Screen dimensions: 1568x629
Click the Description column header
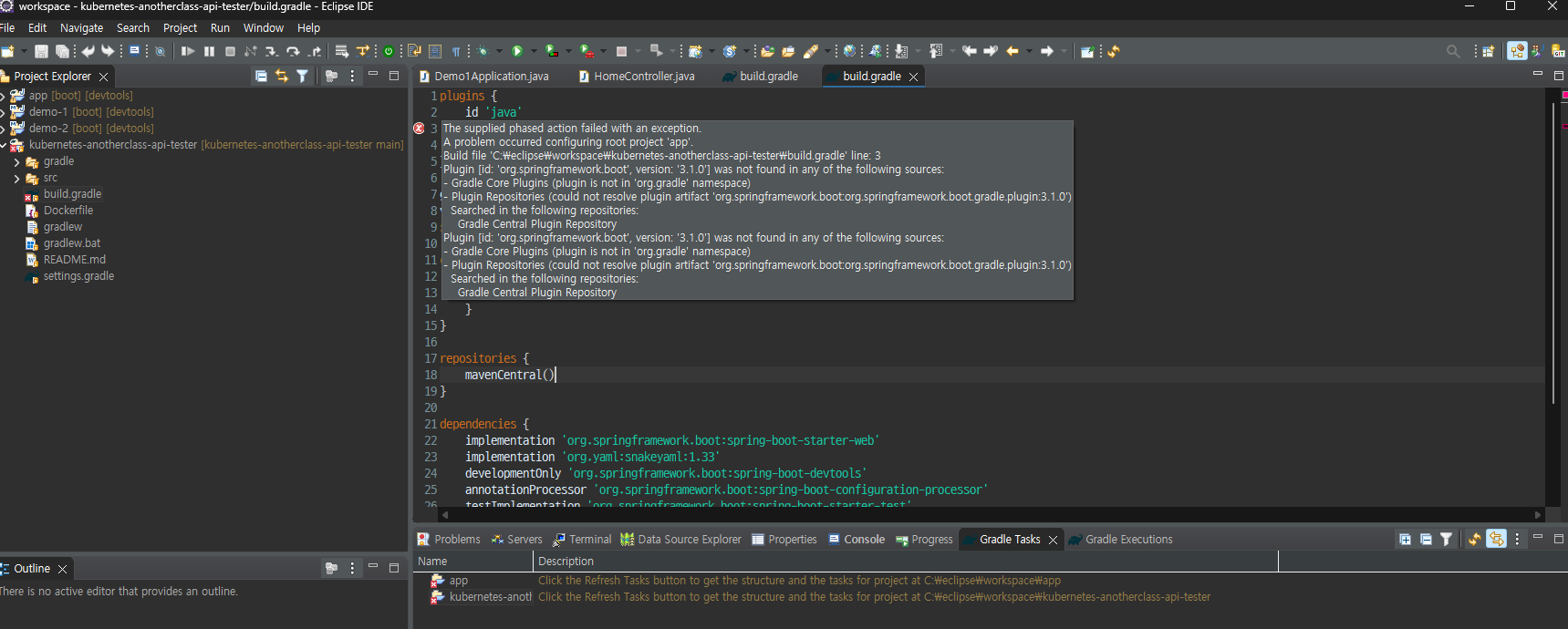pyautogui.click(x=905, y=562)
